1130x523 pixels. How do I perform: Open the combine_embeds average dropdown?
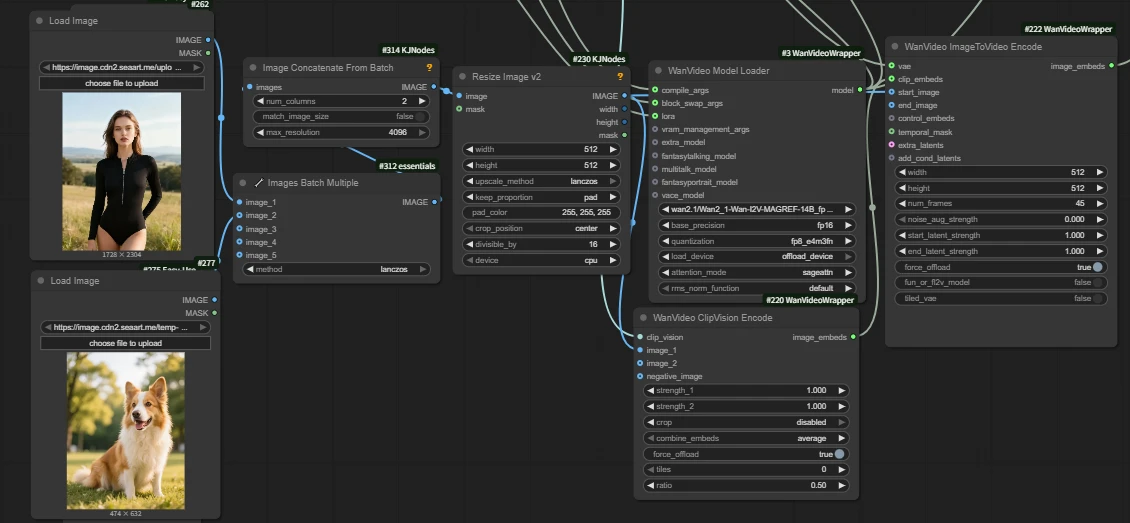pyautogui.click(x=746, y=438)
